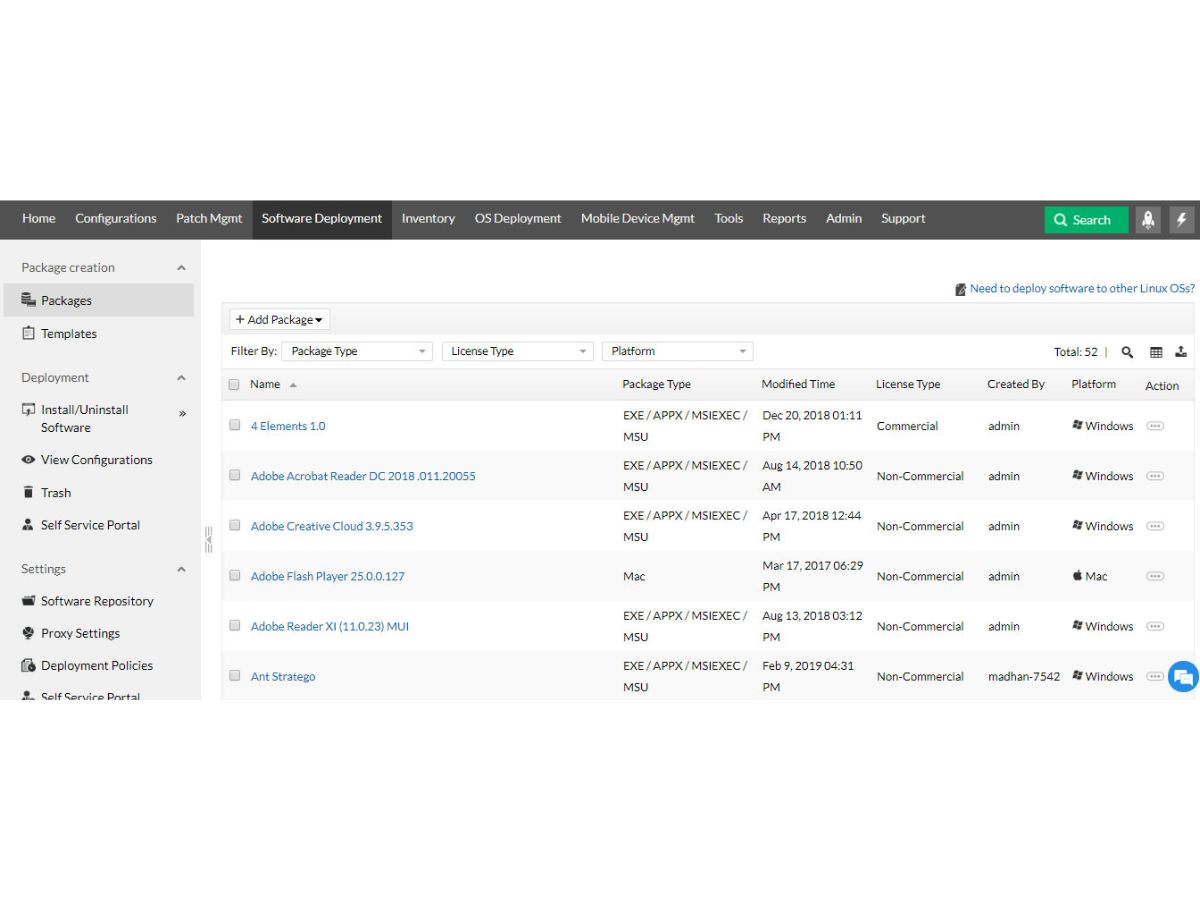Check the Adobe Creative Cloud checkbox
This screenshot has width=1200, height=900.
(x=234, y=525)
